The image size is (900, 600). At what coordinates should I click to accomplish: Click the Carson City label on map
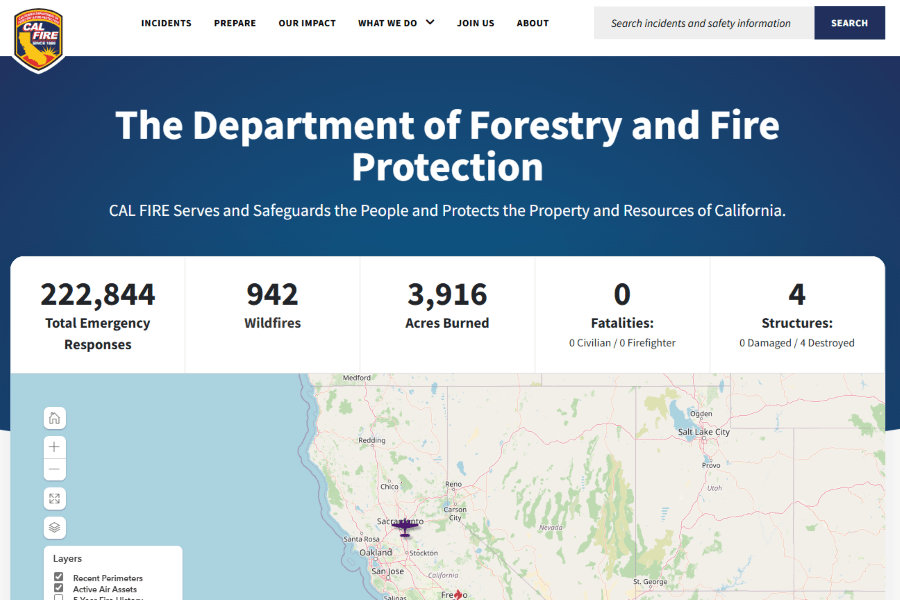pos(455,513)
